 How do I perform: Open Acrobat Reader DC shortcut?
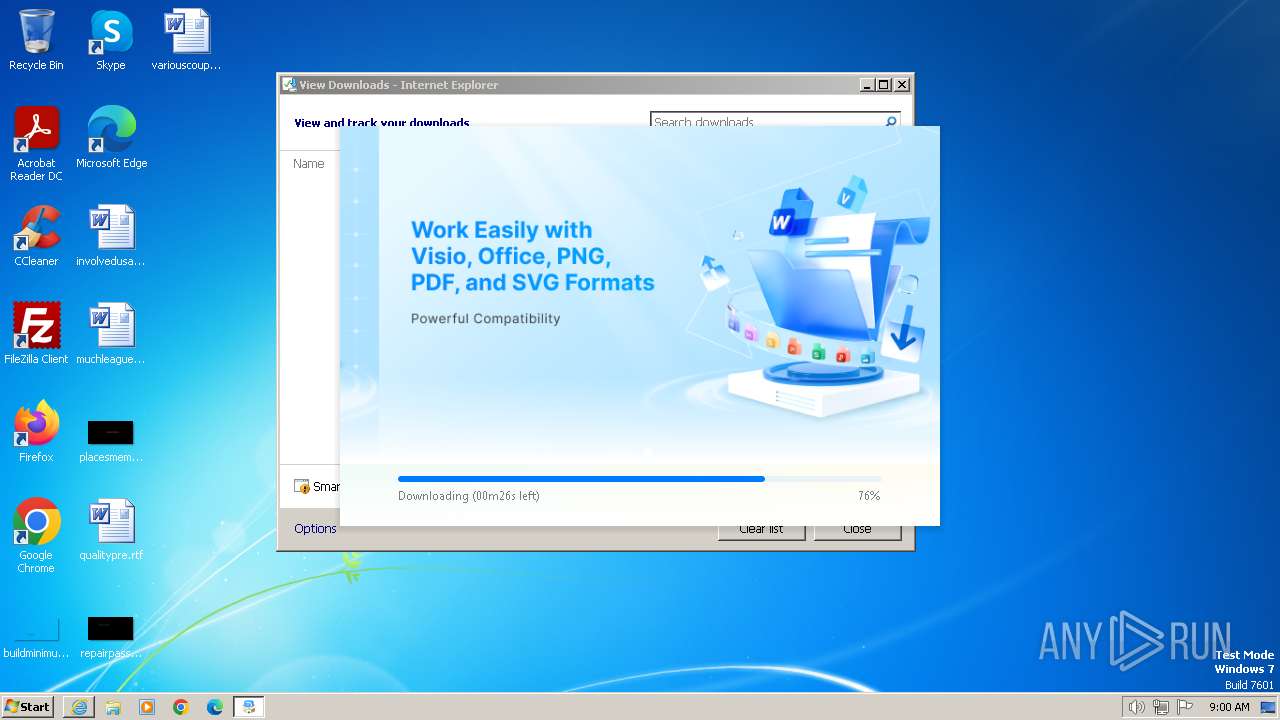[x=36, y=144]
